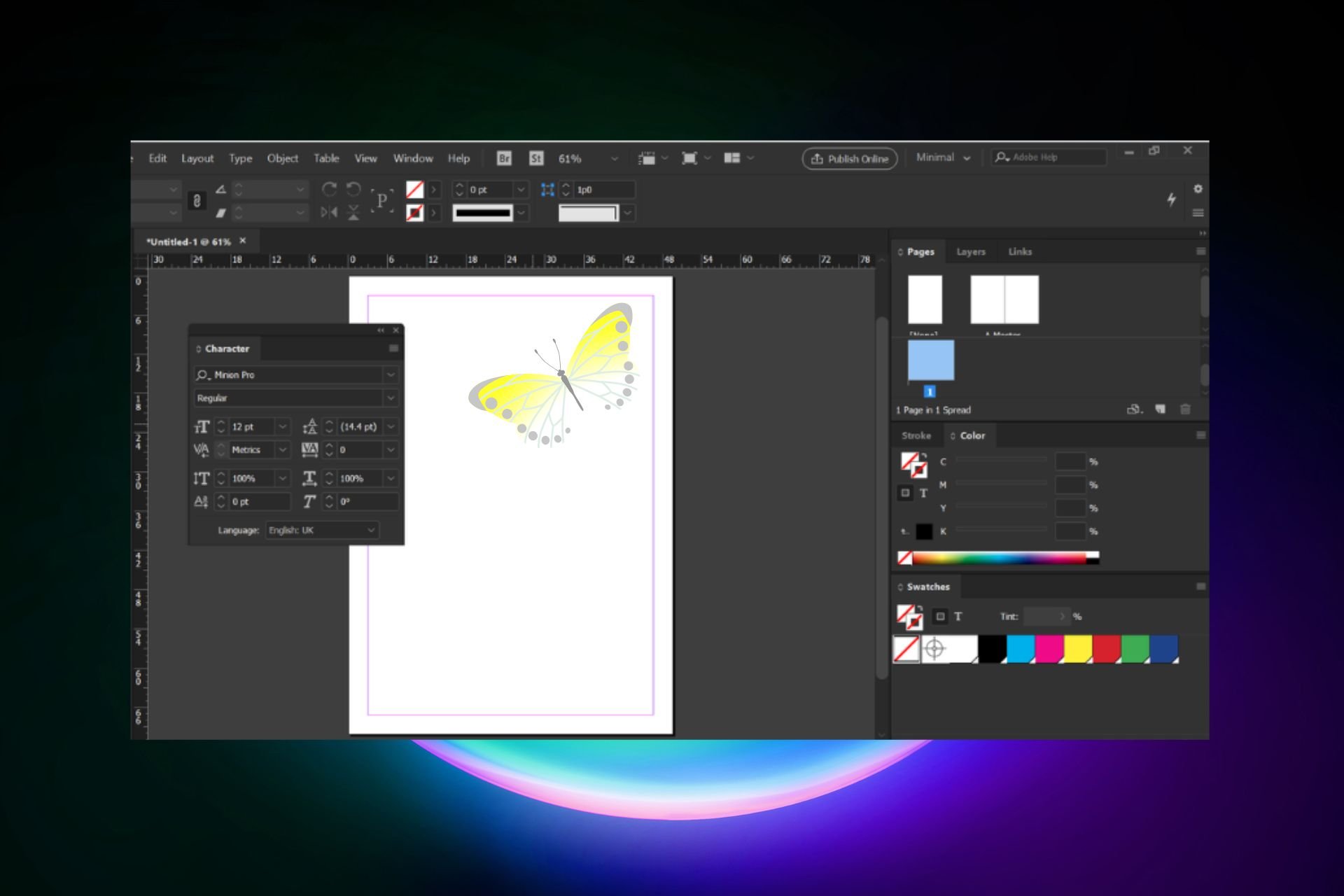Open the zoom level dropdown at 61%
Screen dimensions: 1344x896
click(x=614, y=159)
